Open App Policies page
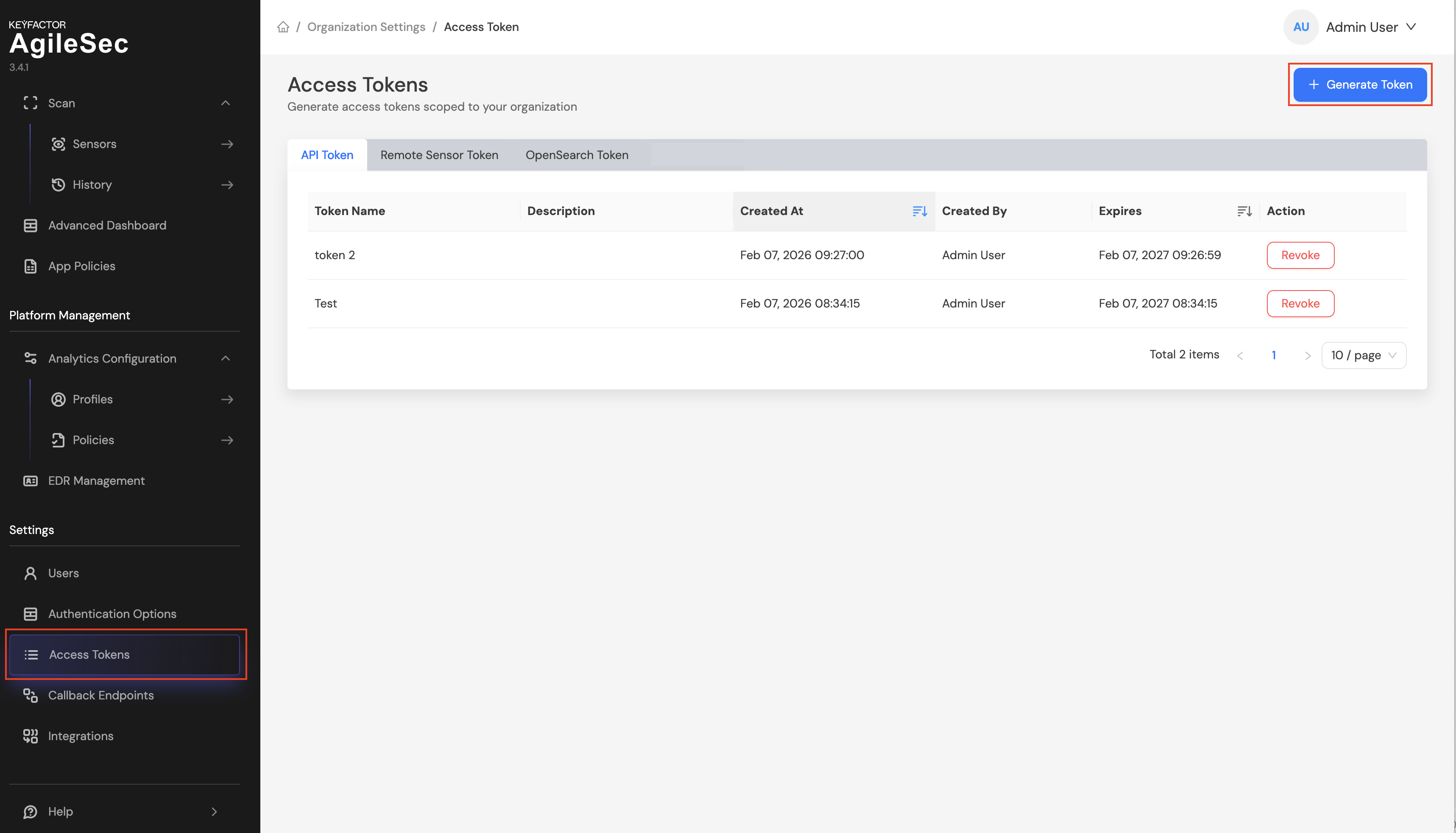 point(82,266)
